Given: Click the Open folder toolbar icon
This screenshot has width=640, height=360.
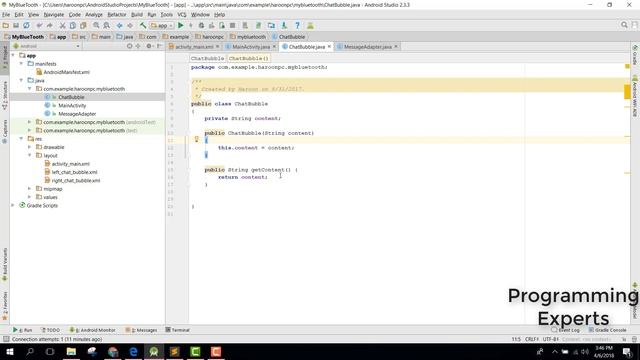Looking at the screenshot, I should tap(6, 25).
